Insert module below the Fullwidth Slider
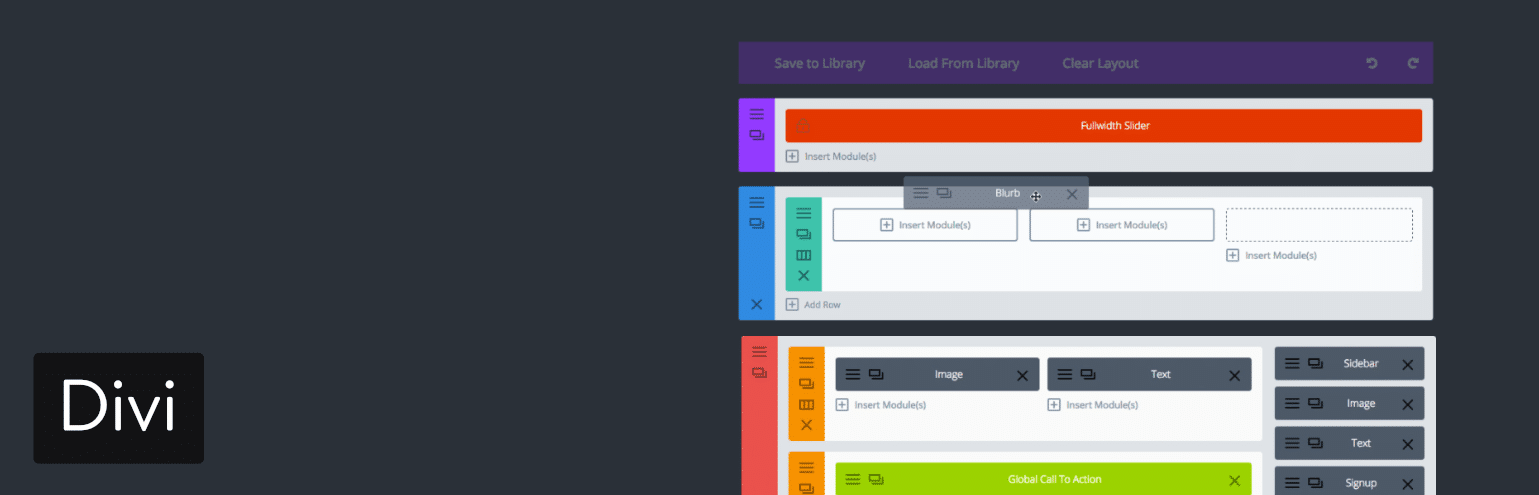Image resolution: width=1539 pixels, height=495 pixels. 831,156
